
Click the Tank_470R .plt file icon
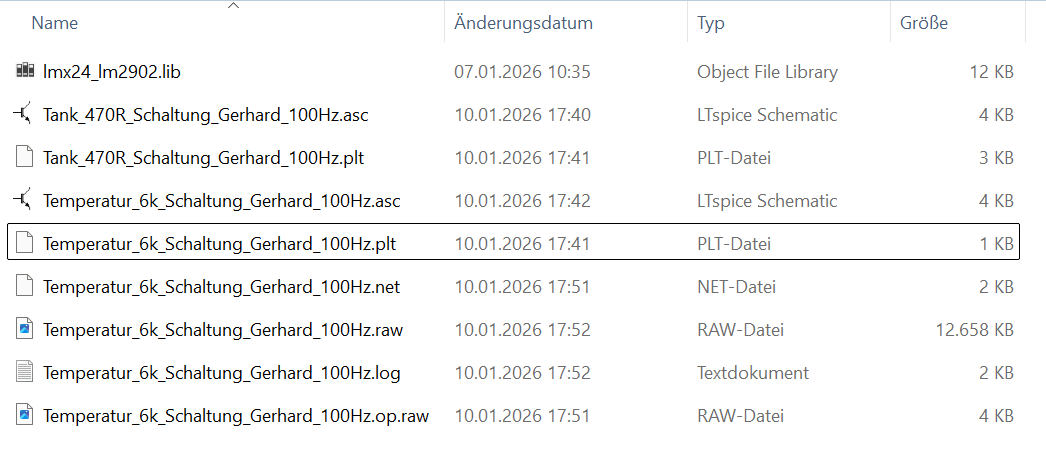(x=26, y=158)
